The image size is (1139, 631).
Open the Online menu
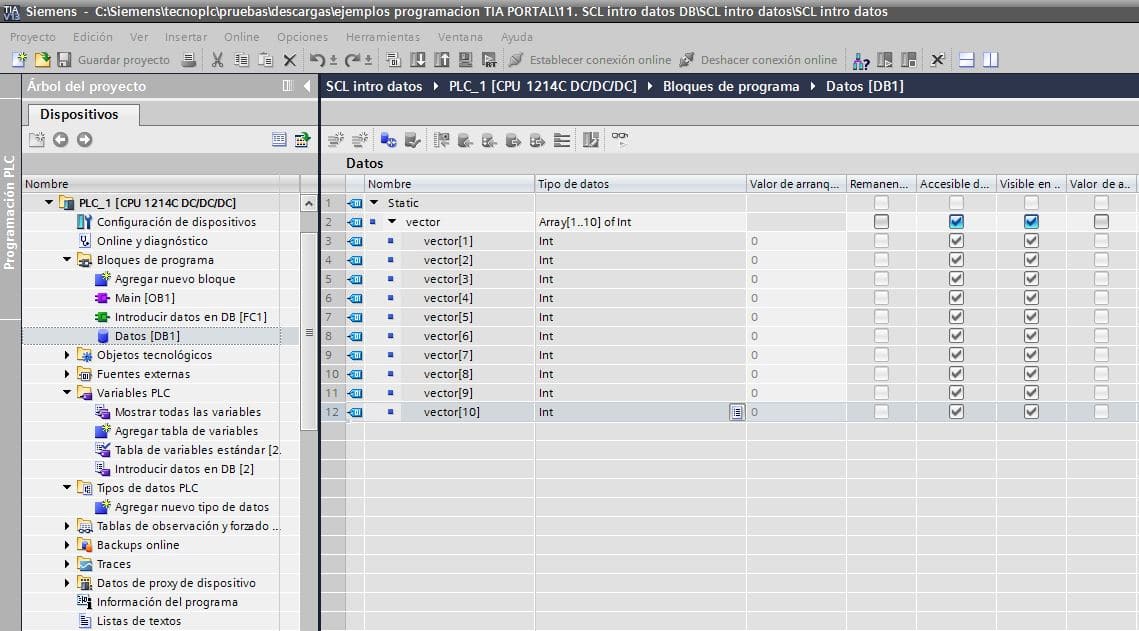[x=241, y=36]
